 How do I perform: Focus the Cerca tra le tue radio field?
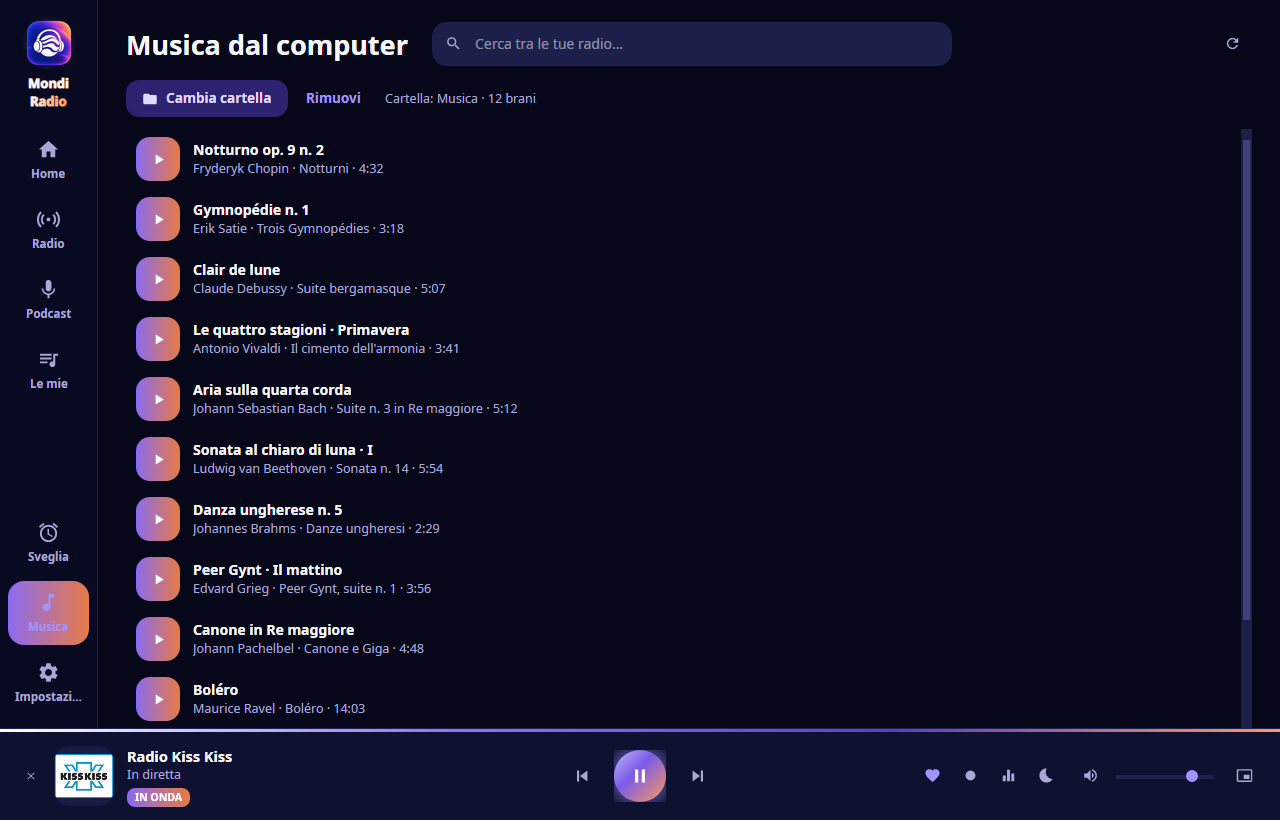tap(692, 44)
